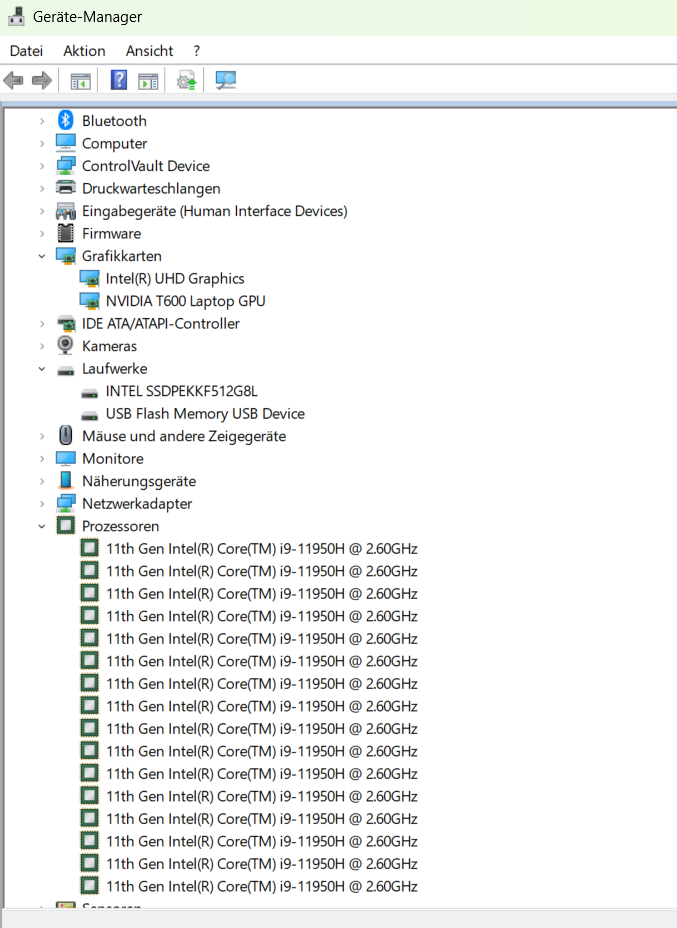Open Help via the blue question-mark icon
Image resolution: width=677 pixels, height=928 pixels.
119,80
